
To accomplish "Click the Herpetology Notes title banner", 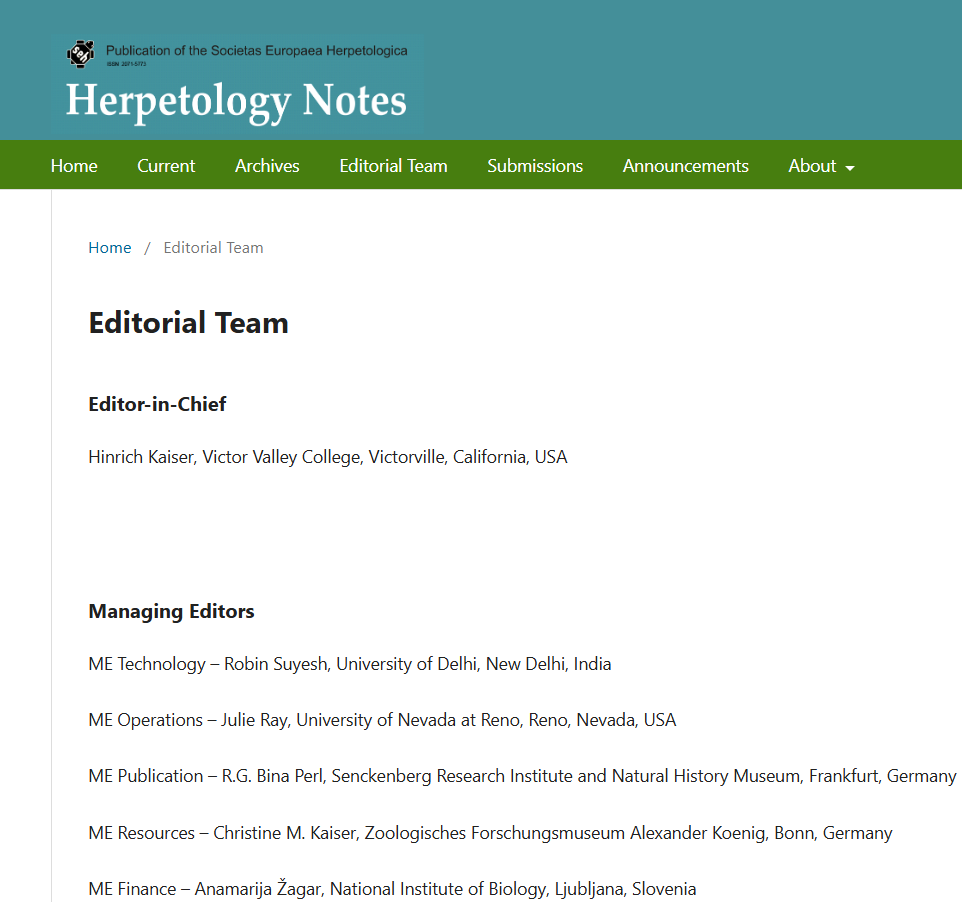I will [x=236, y=100].
